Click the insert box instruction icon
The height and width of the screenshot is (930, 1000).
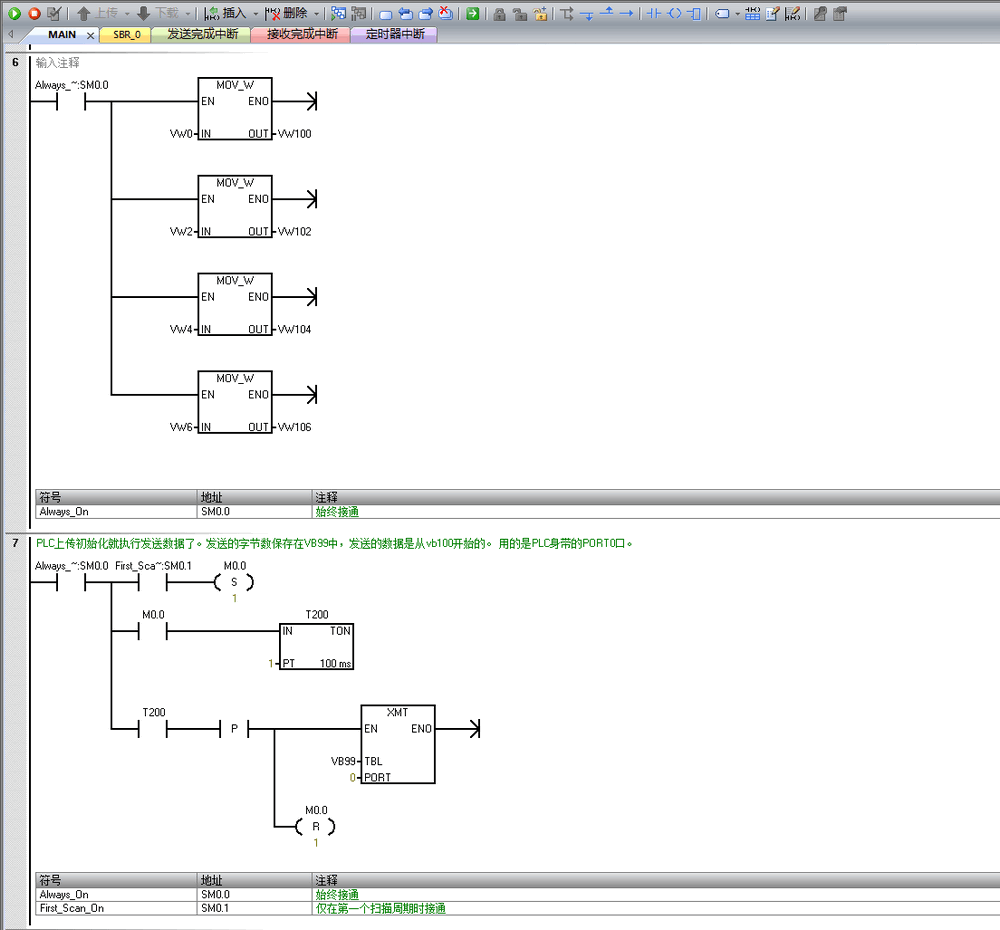coord(694,14)
